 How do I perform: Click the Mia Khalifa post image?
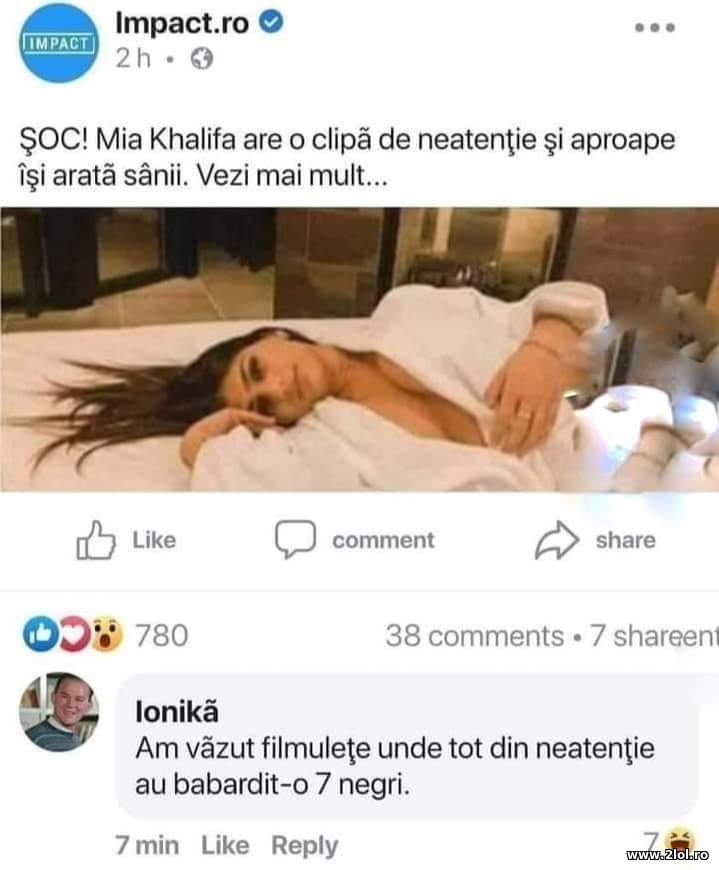pos(360,350)
